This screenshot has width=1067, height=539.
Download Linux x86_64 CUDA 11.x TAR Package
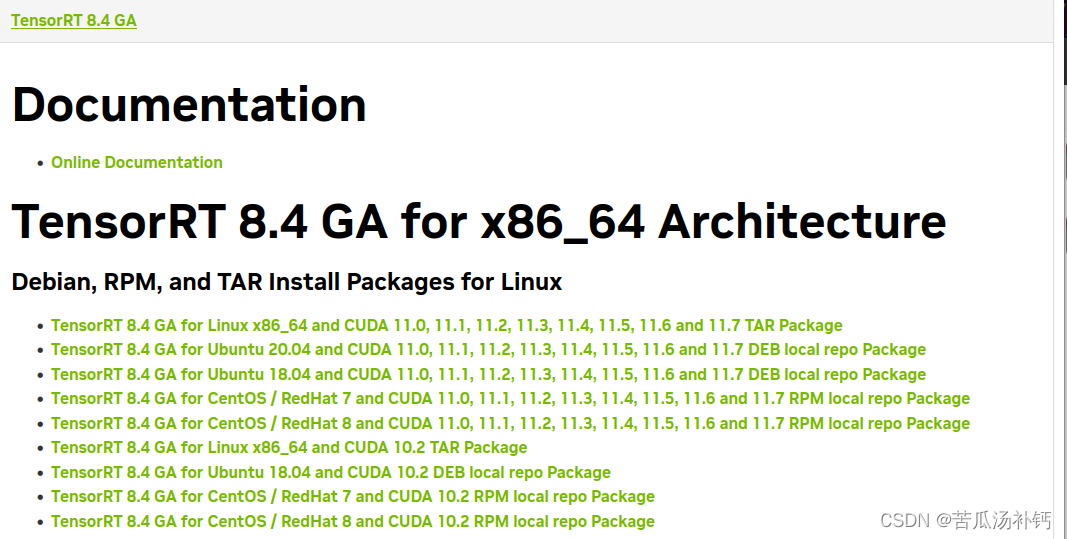[446, 325]
